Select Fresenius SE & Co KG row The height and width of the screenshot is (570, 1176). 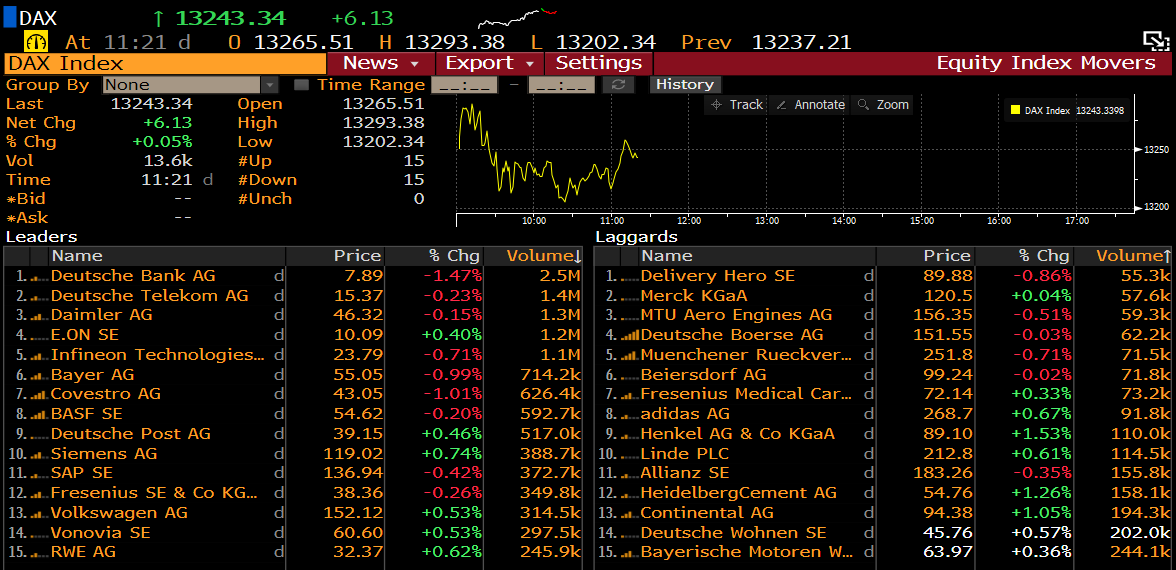tap(293, 493)
